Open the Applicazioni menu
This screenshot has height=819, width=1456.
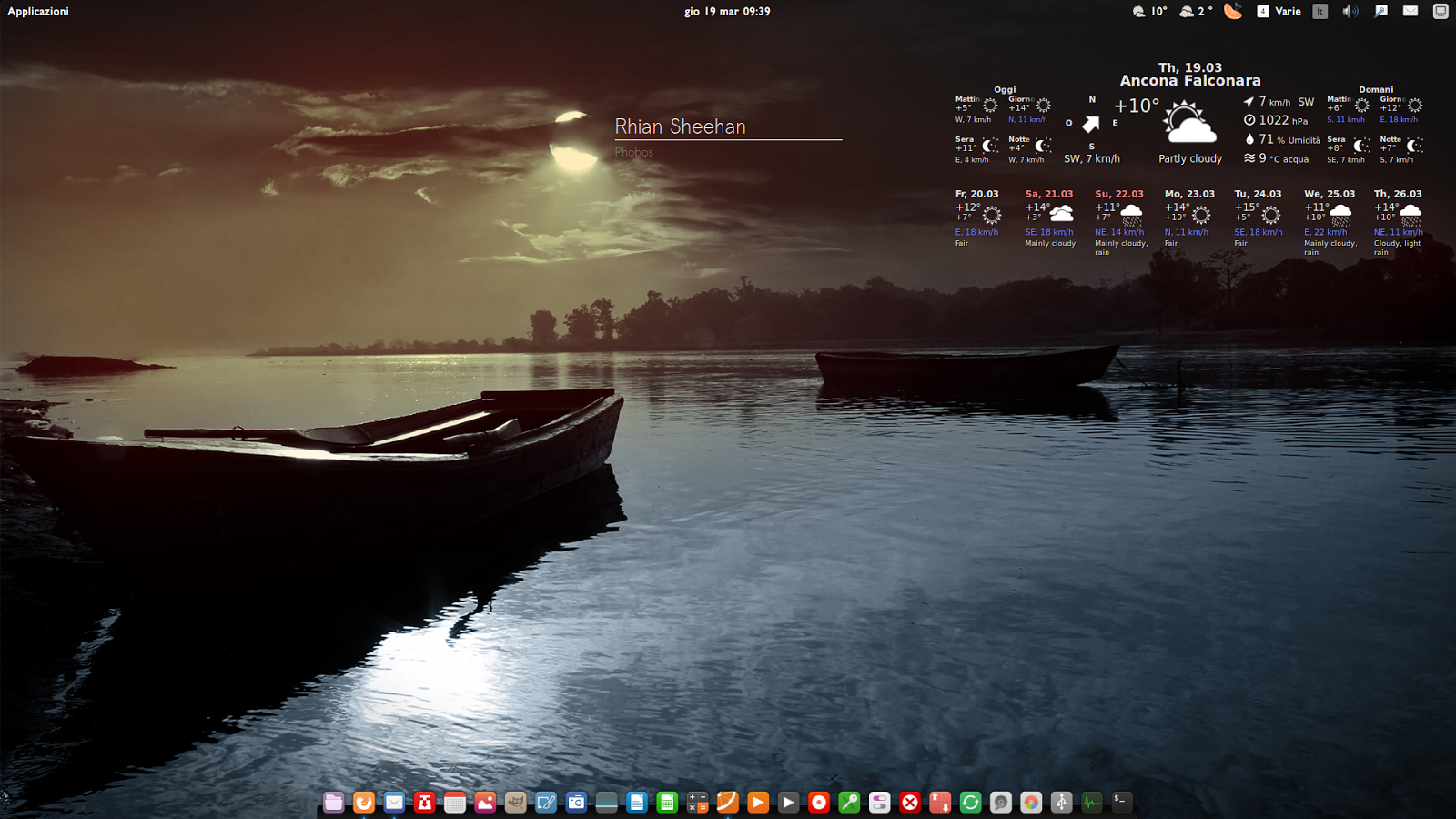point(38,12)
